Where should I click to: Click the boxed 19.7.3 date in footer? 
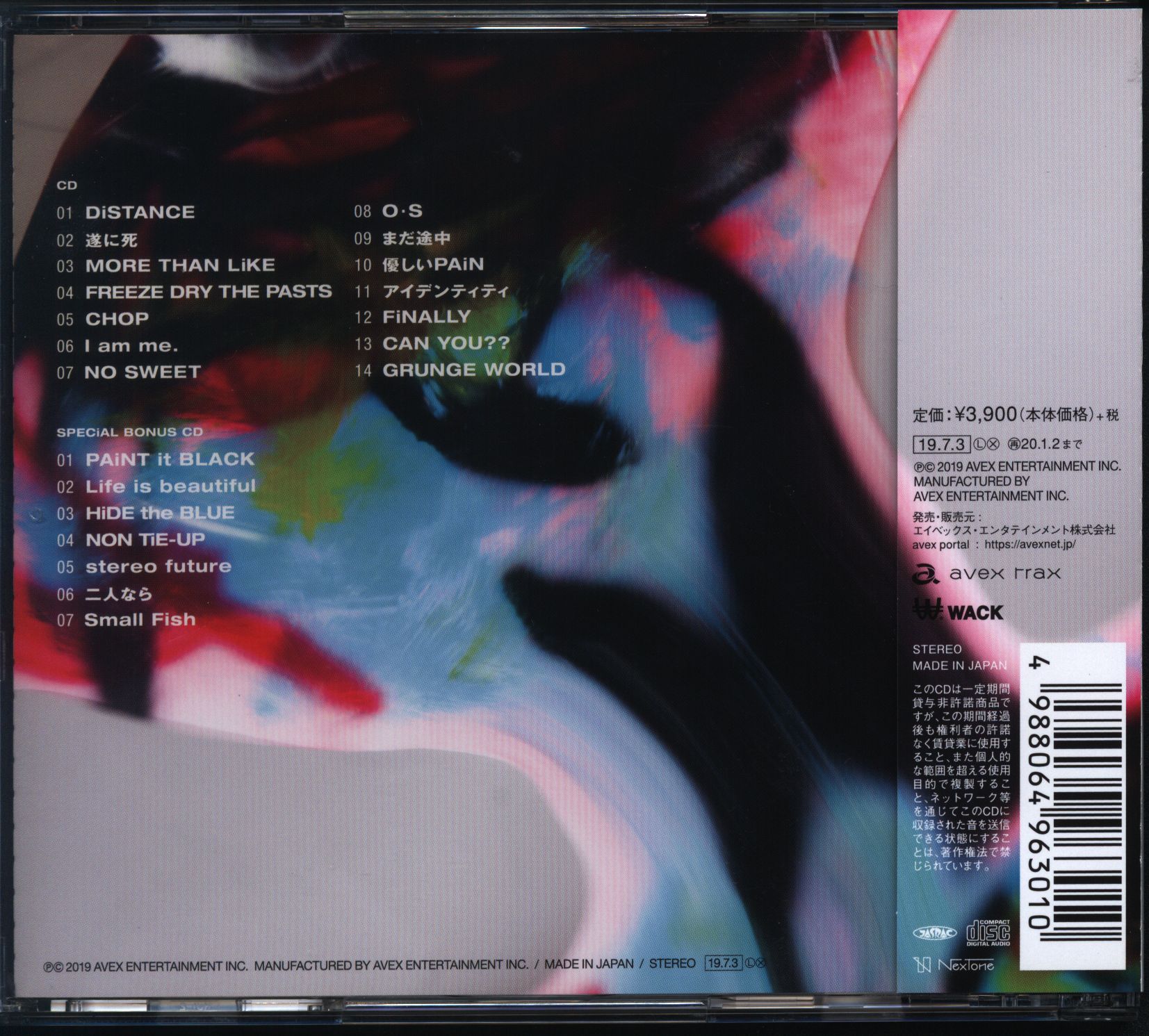pyautogui.click(x=722, y=964)
